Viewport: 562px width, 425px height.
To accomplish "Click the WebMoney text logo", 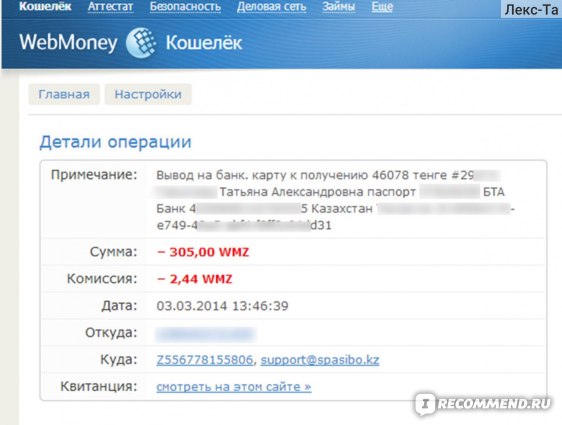I will (68, 42).
